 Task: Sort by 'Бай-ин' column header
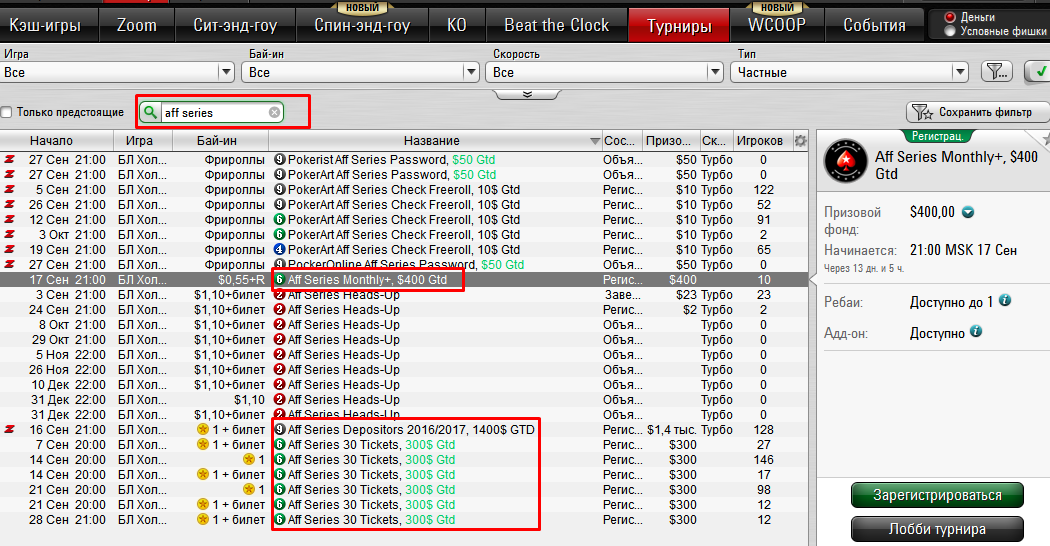point(216,141)
